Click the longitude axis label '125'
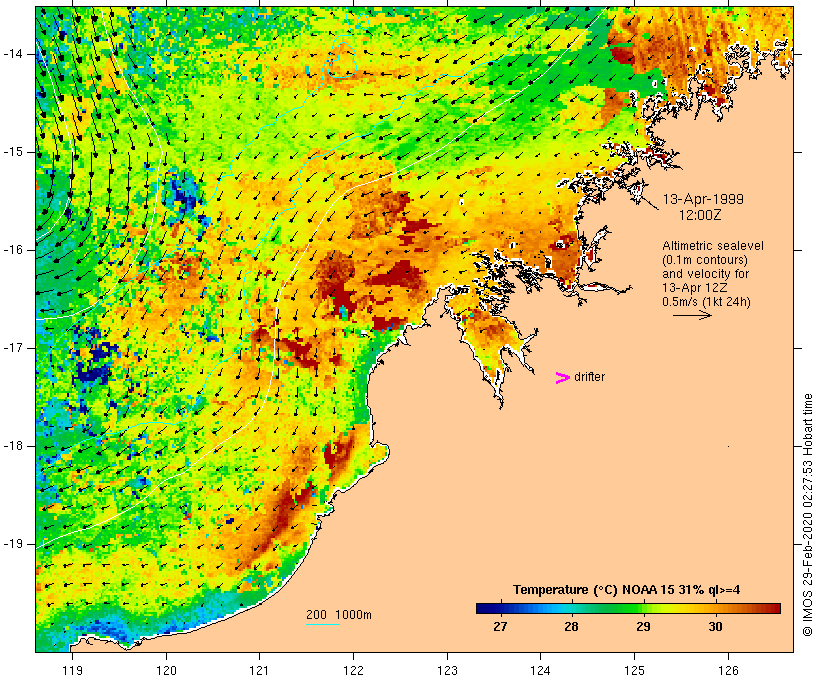 (635, 670)
